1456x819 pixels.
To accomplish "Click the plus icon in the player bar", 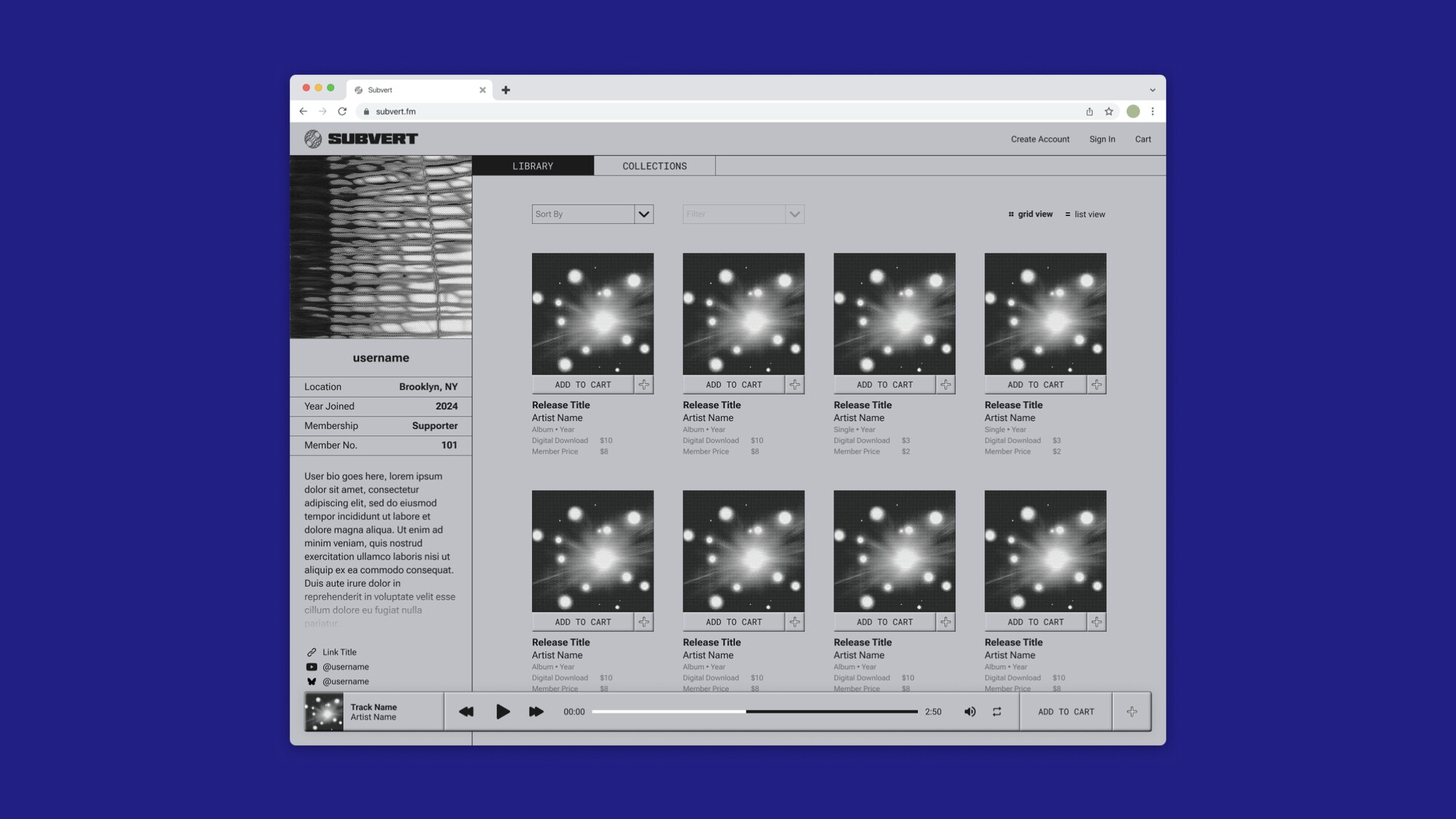I will tap(1131, 711).
